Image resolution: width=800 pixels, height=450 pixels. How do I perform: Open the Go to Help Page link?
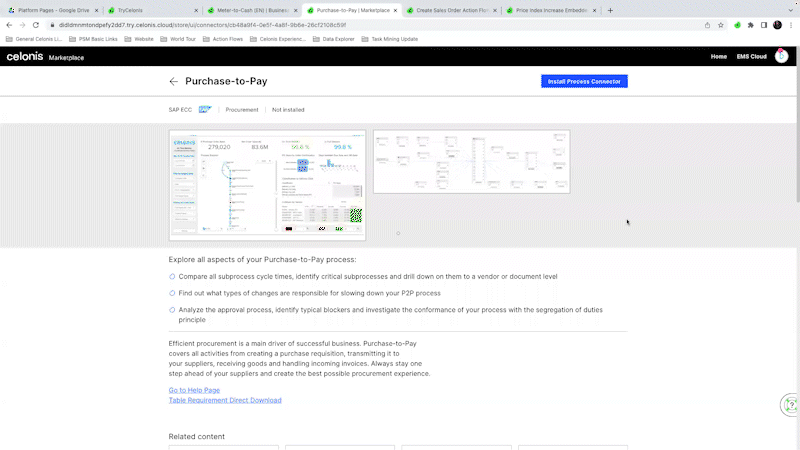194,390
